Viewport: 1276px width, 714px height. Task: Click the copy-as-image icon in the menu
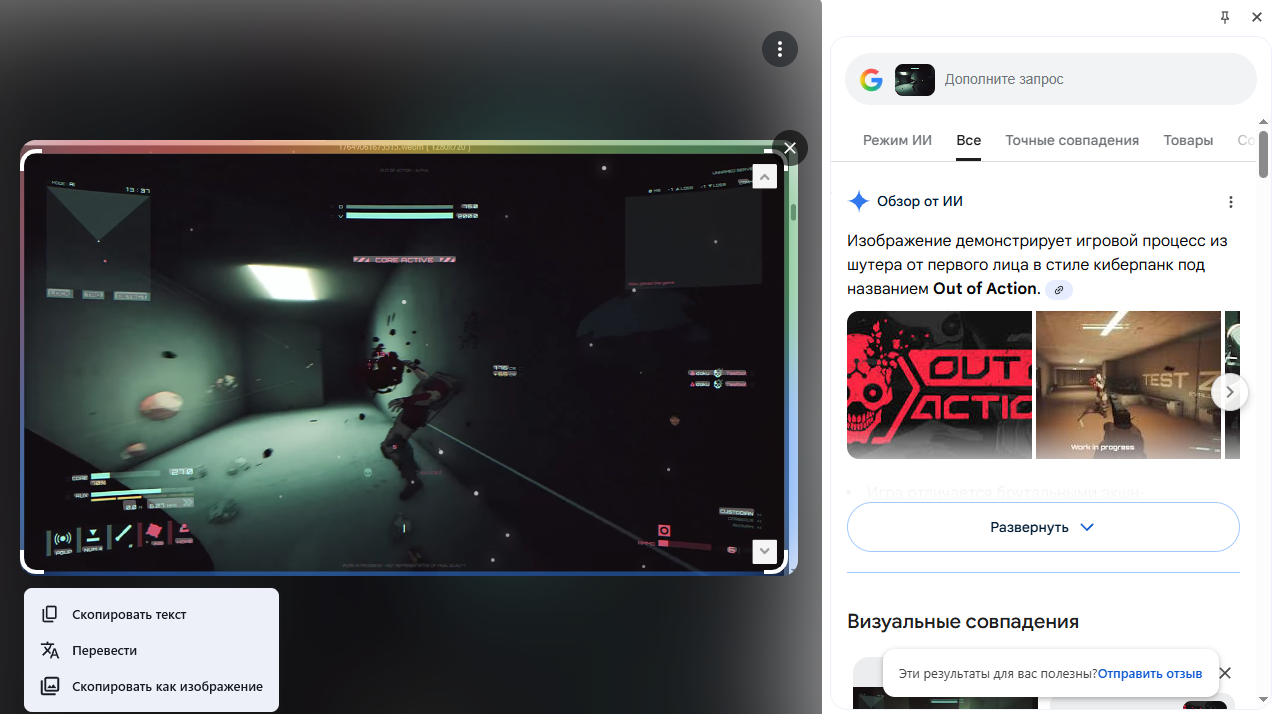[50, 686]
